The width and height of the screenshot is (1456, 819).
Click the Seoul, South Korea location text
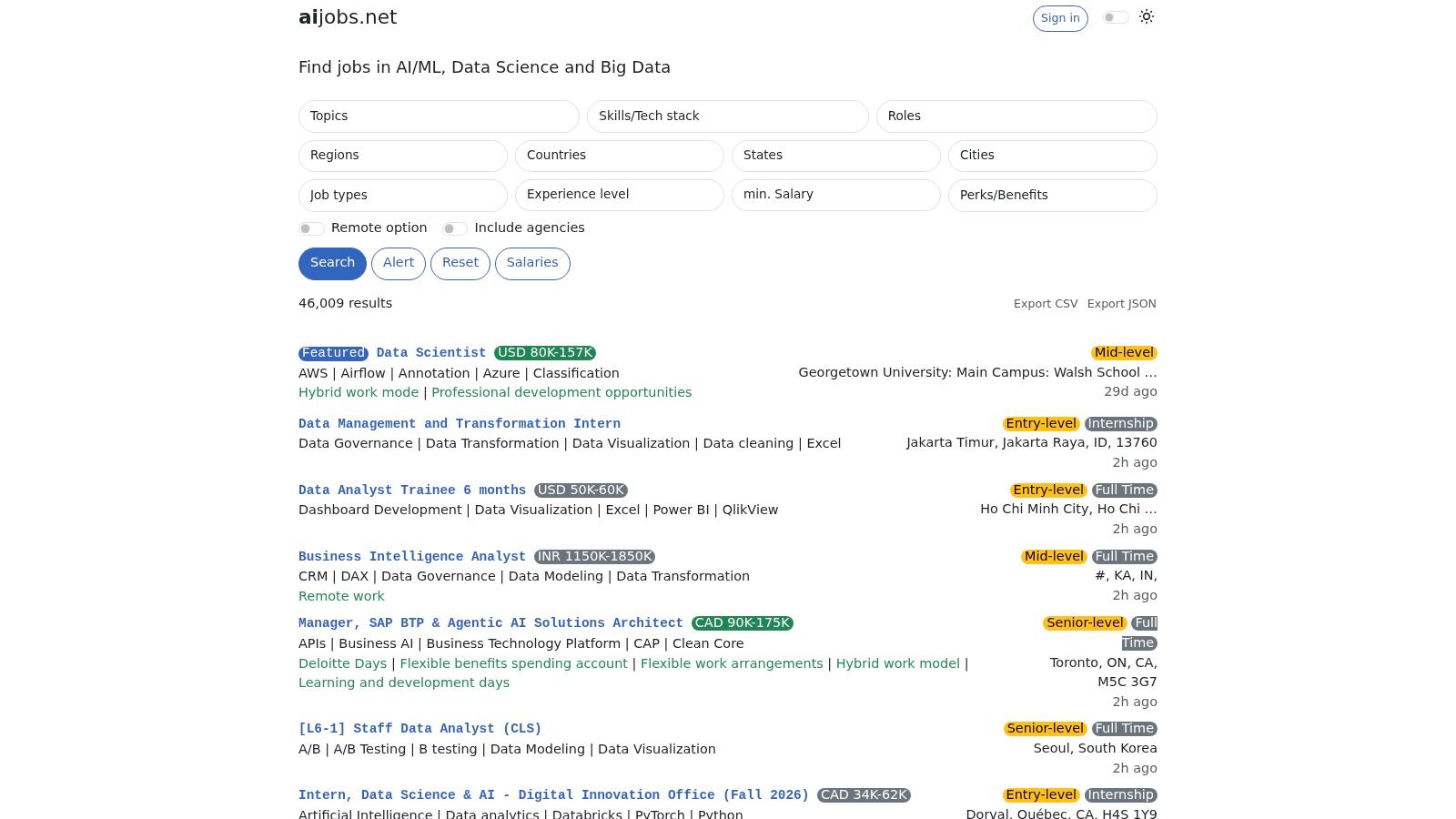[x=1095, y=749]
